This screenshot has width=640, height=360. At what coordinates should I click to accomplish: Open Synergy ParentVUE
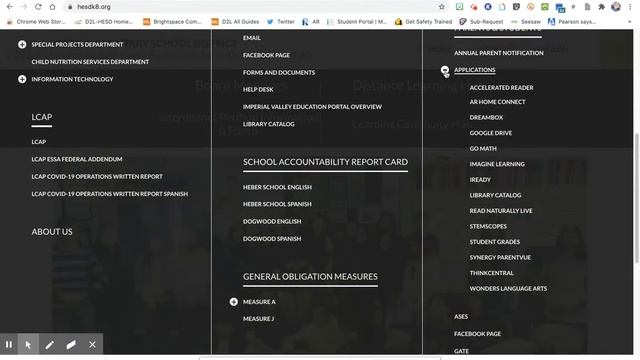coord(500,257)
